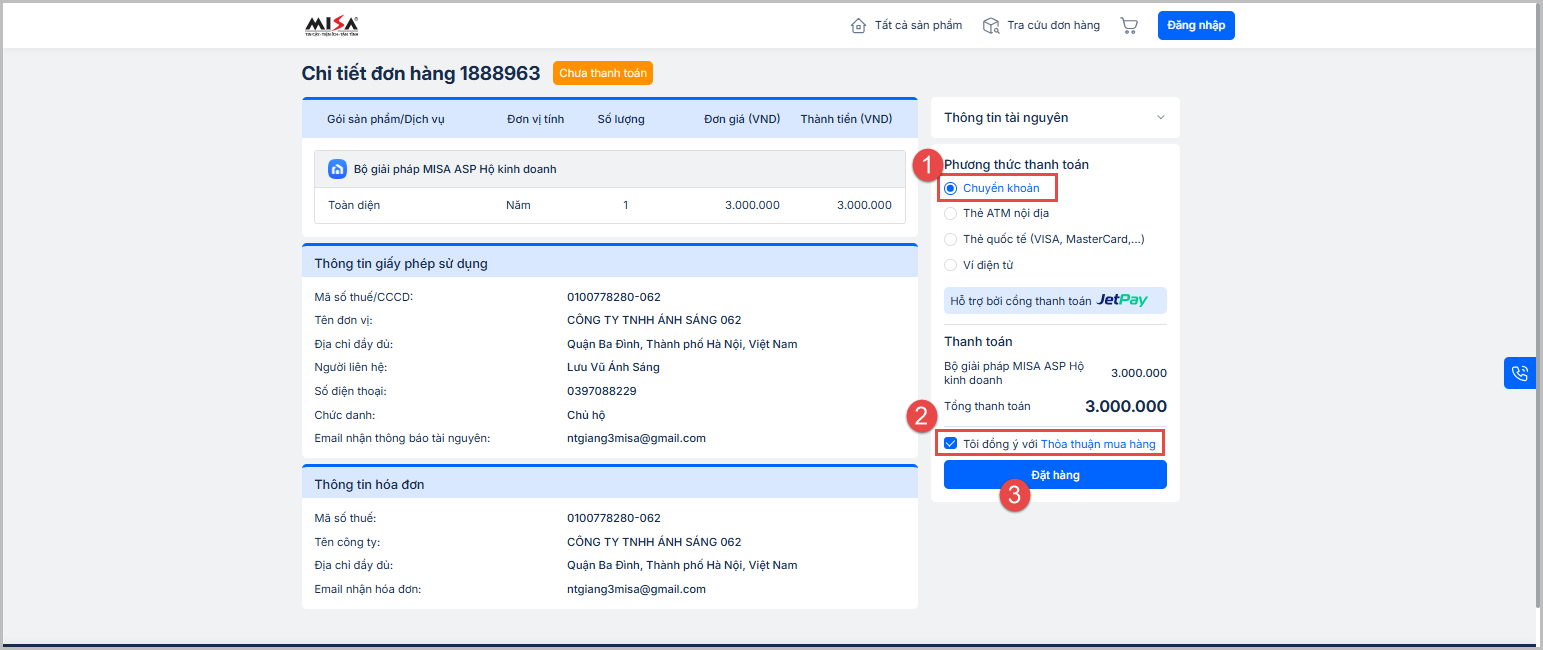Open Tất cả sản phẩm menu

click(918, 26)
